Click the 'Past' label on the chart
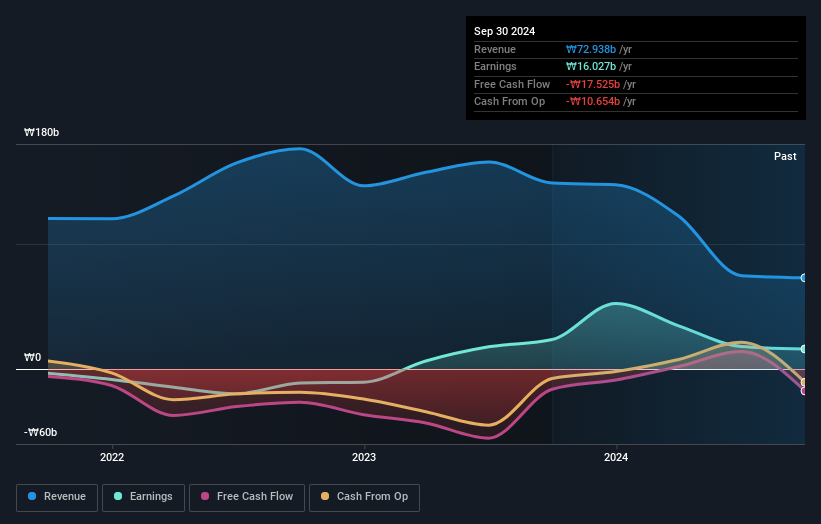Image resolution: width=821 pixels, height=524 pixels. coord(785,157)
